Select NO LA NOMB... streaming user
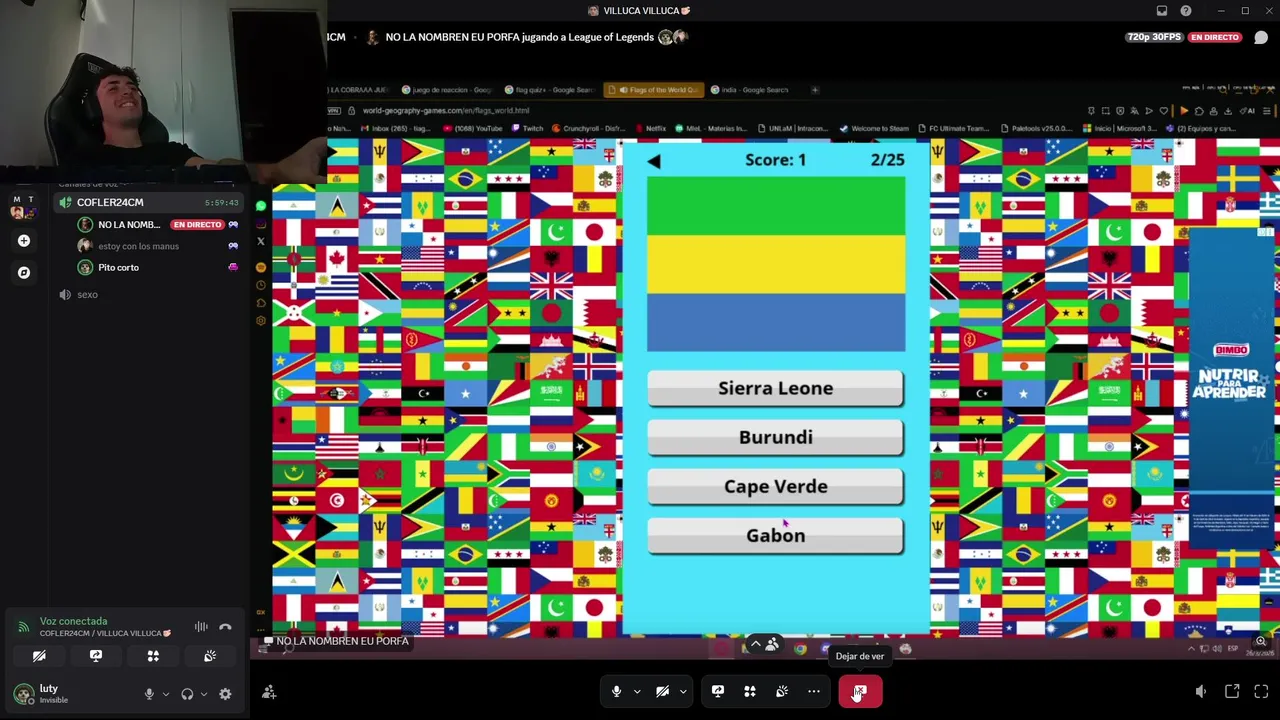1280x720 pixels. pos(129,225)
